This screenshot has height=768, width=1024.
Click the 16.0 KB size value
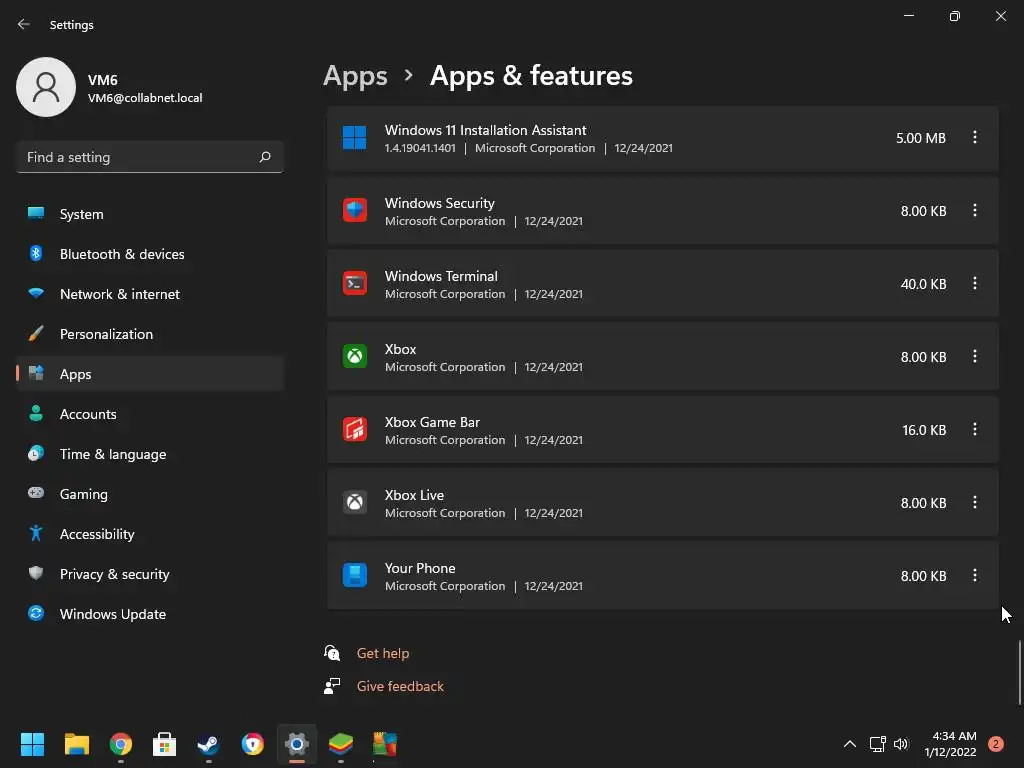[x=924, y=430]
